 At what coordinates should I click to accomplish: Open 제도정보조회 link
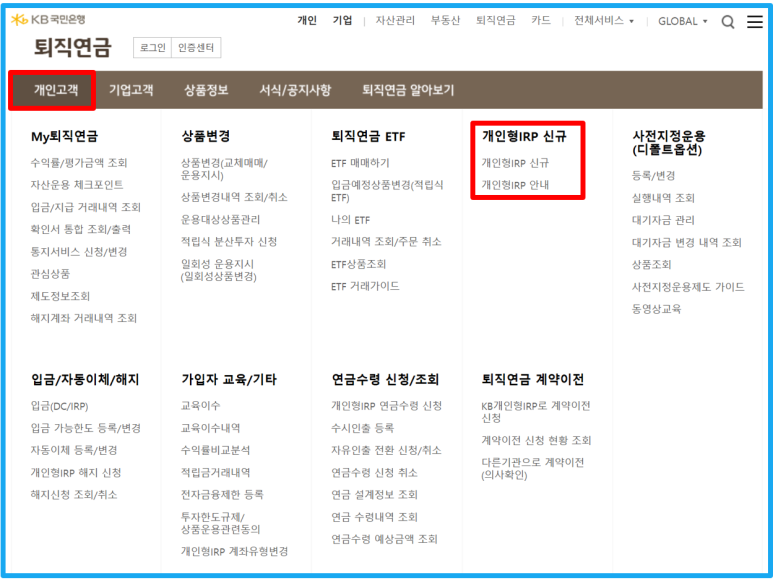tap(60, 296)
